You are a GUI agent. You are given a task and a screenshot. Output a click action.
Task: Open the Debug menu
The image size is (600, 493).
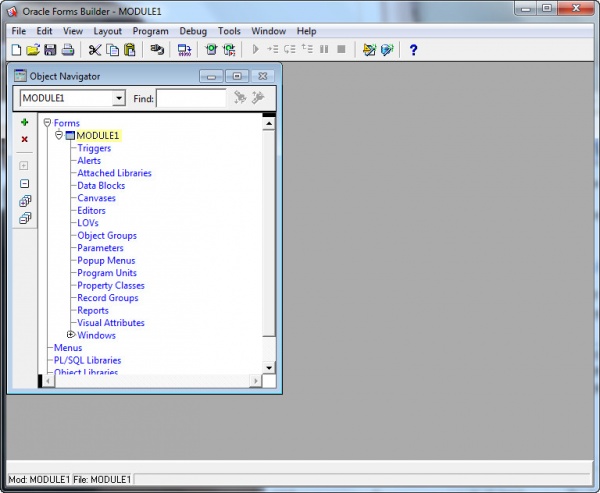click(193, 31)
